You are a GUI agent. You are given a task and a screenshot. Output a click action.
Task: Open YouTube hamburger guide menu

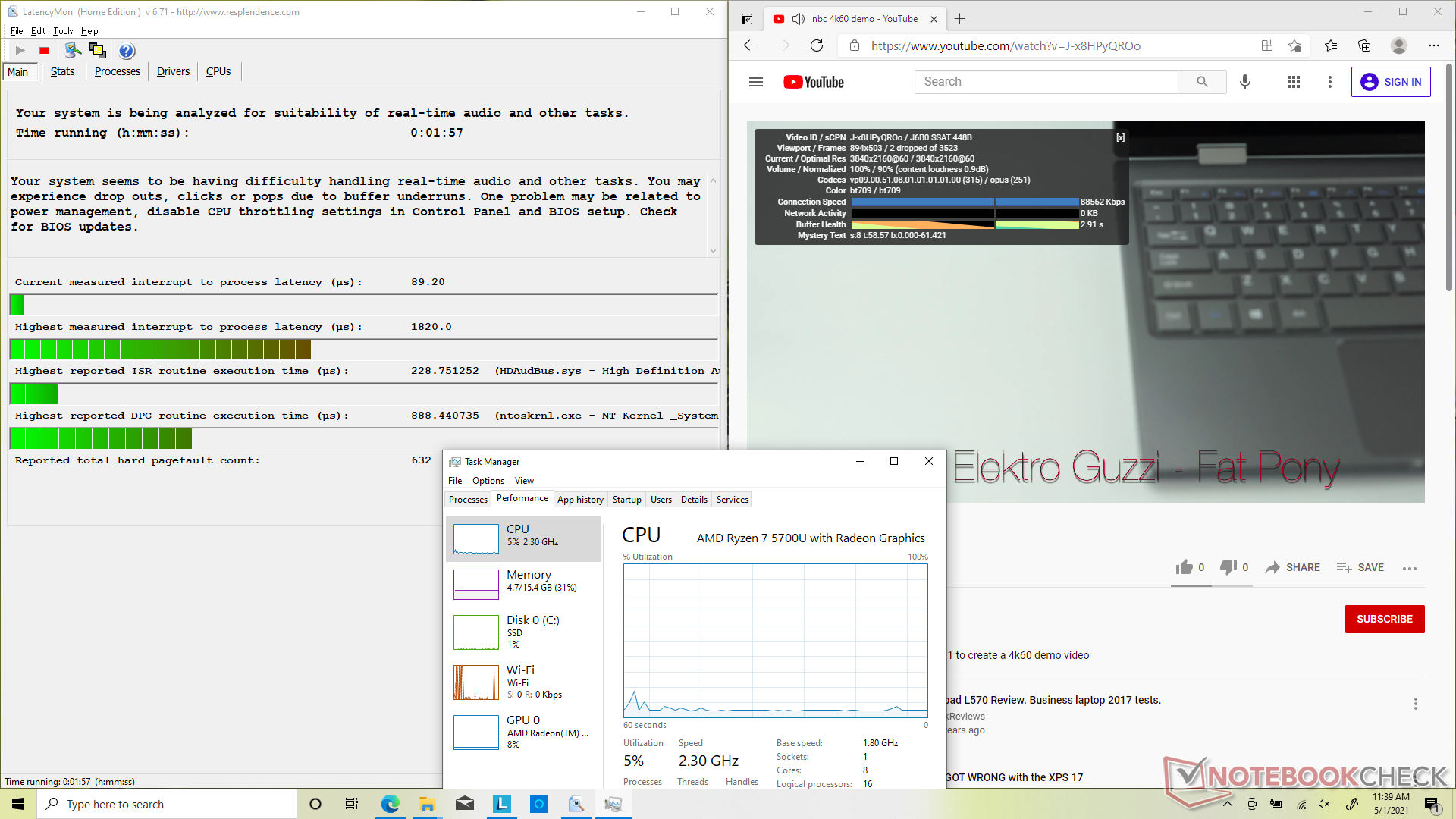click(x=755, y=82)
